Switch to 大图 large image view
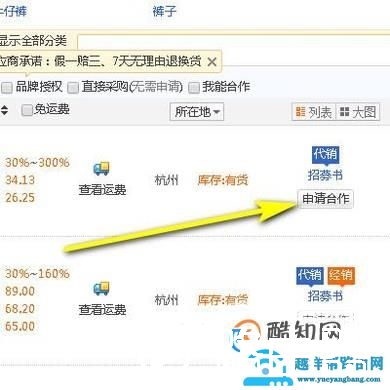The image size is (390, 390). tap(358, 112)
